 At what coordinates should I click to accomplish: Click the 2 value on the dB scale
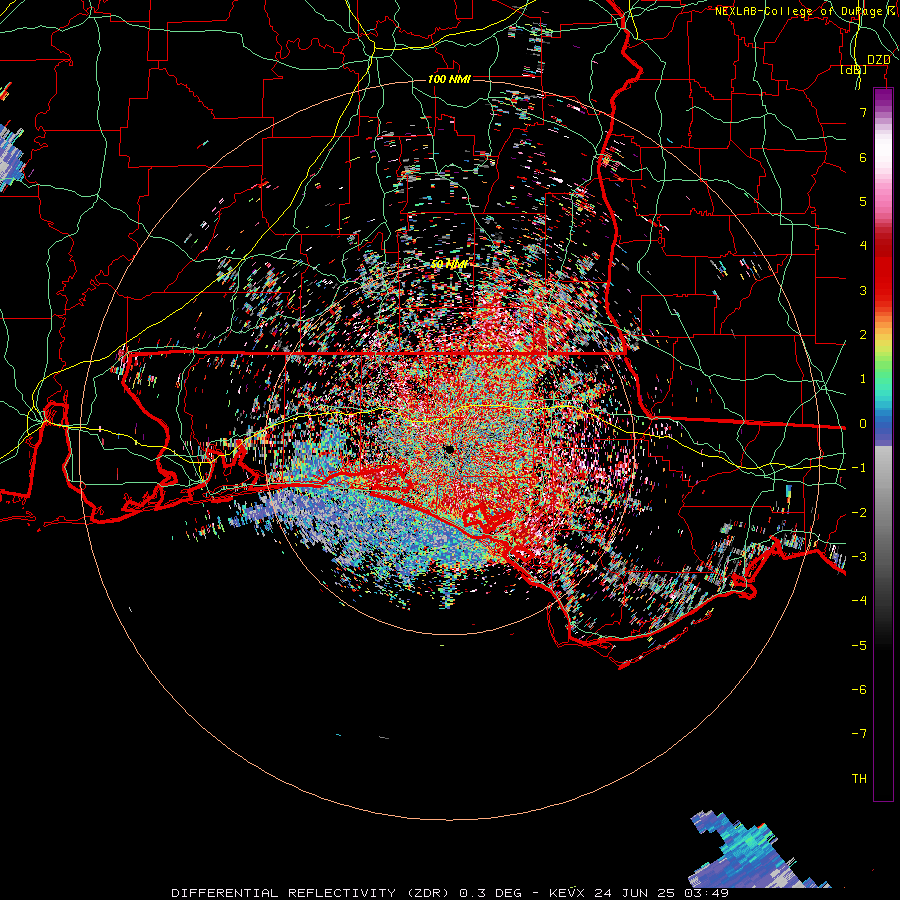pos(863,335)
